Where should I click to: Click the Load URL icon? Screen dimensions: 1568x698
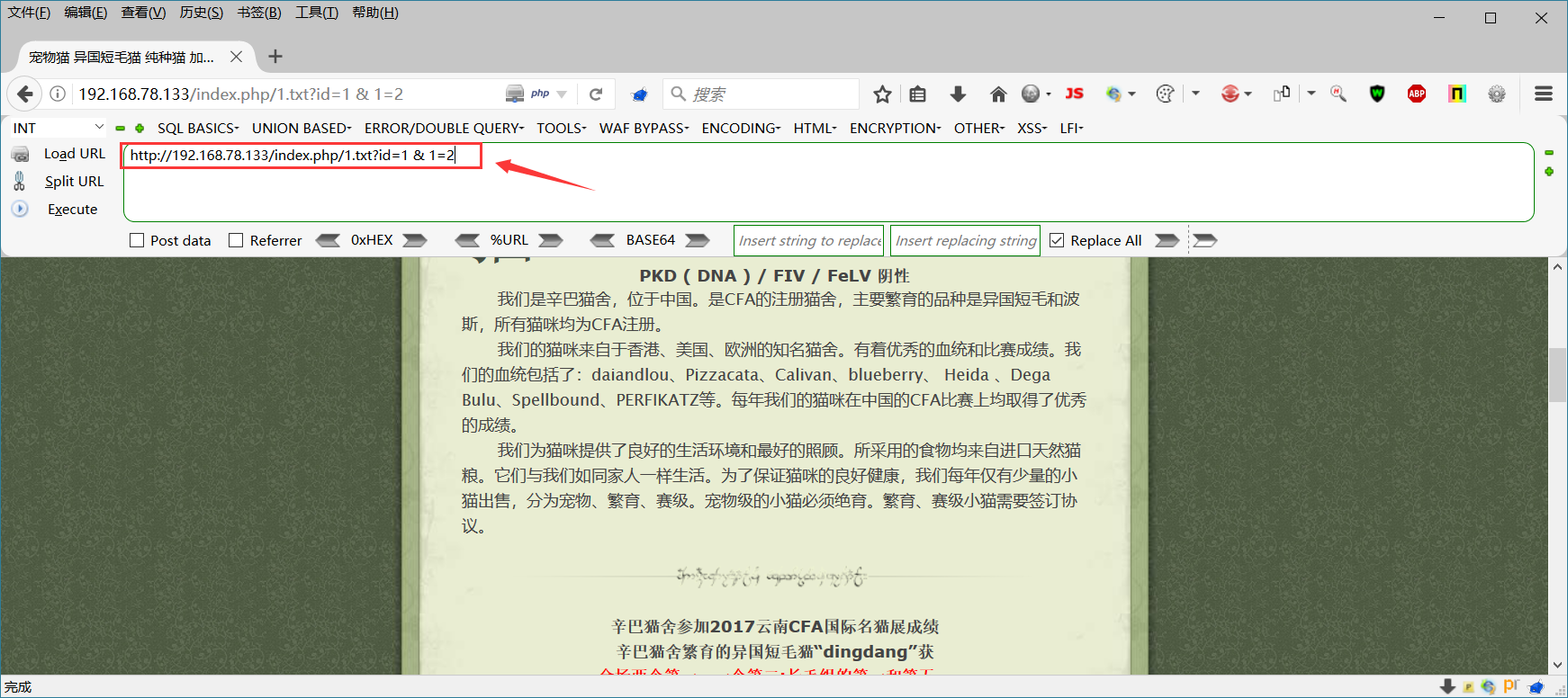coord(20,154)
